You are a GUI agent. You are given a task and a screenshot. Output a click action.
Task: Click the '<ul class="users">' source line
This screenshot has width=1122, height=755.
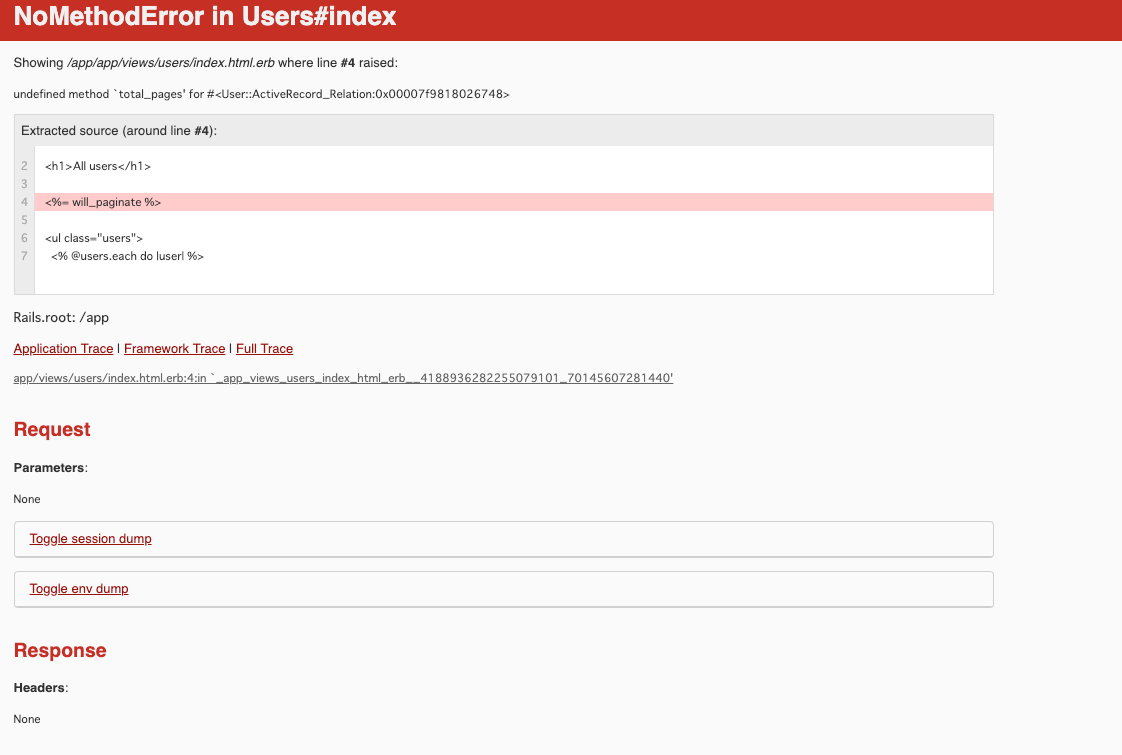coord(94,238)
